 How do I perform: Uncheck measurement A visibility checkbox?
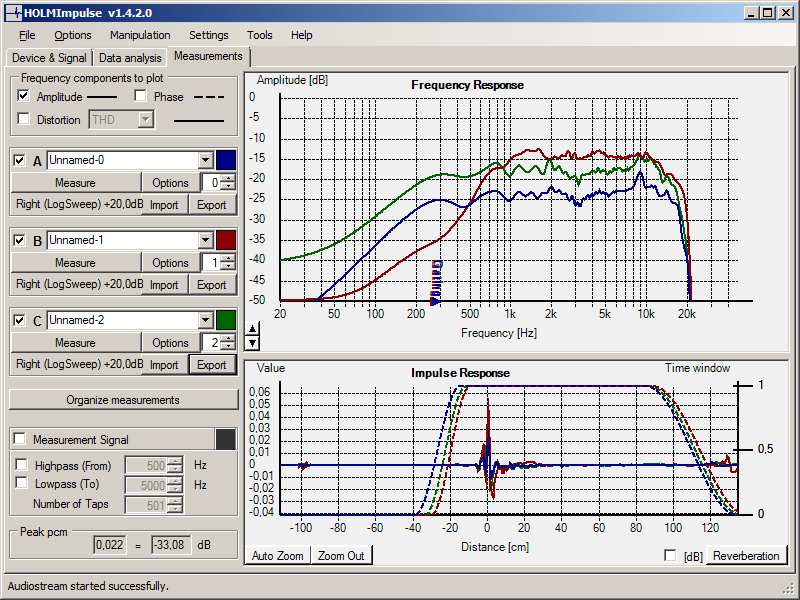[19, 160]
